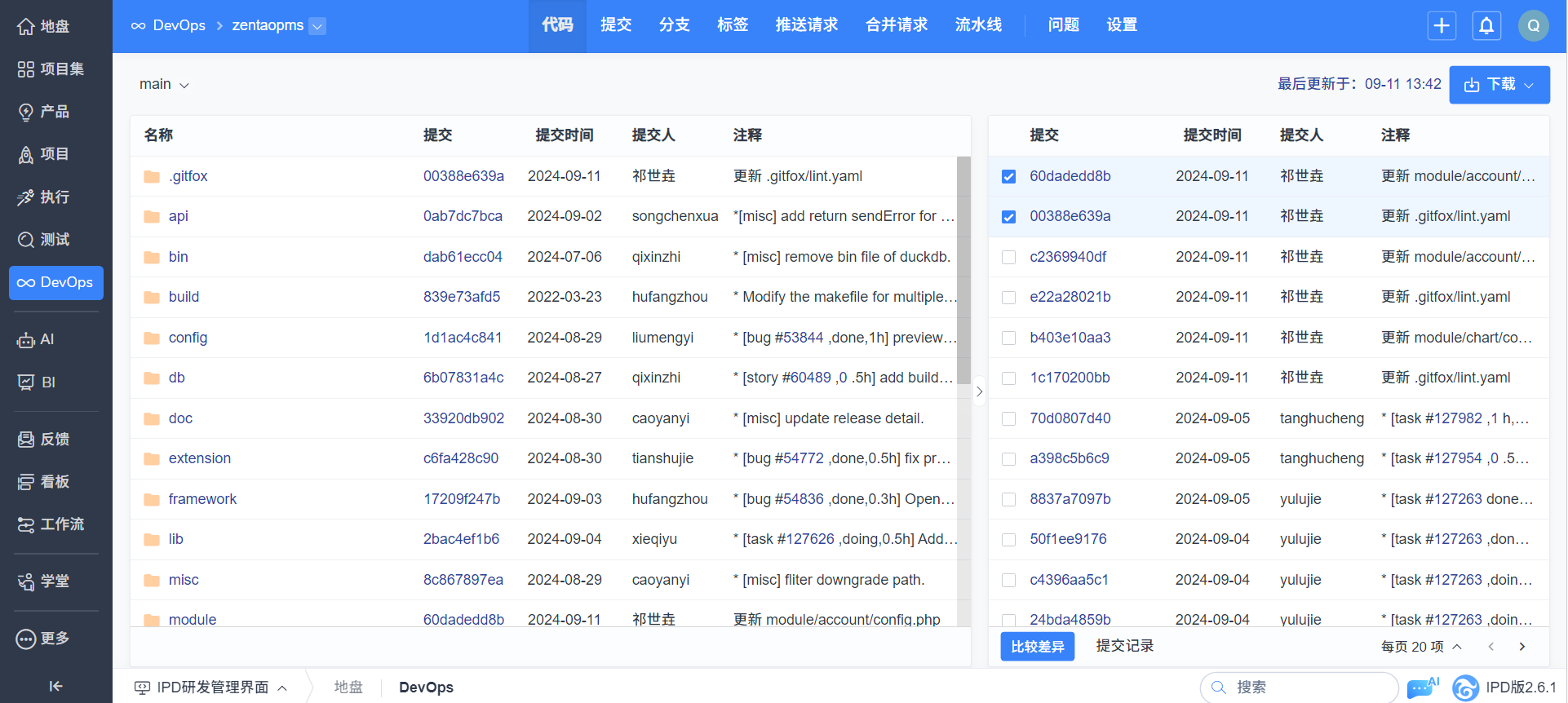Image resolution: width=1568 pixels, height=703 pixels.
Task: Select the checkbox for commit 70d0807d40
Action: [x=1008, y=419]
